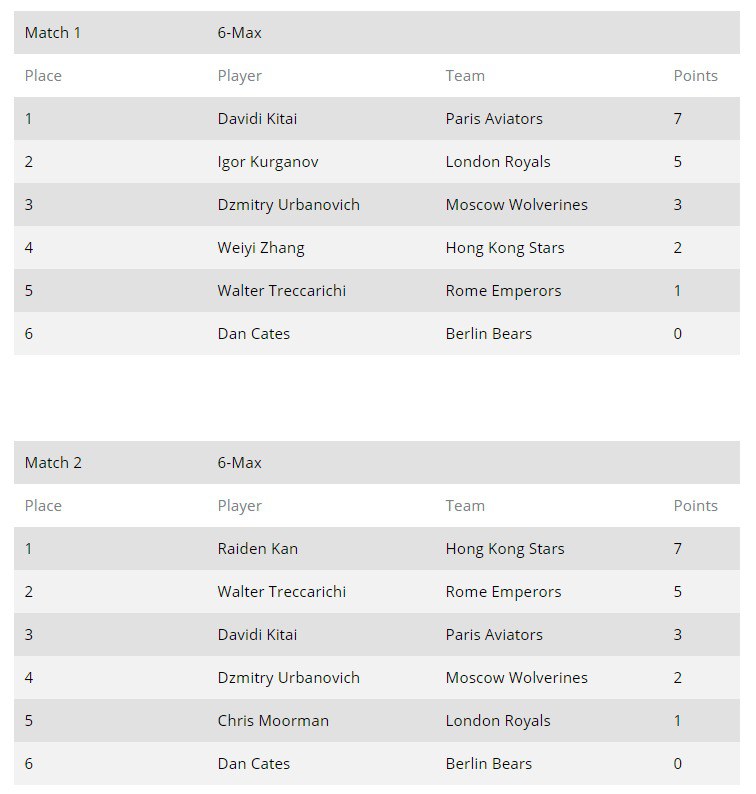Viewport: 756px width, 794px height.
Task: Click Moscow Wolverines team in Match 1
Action: tap(516, 205)
